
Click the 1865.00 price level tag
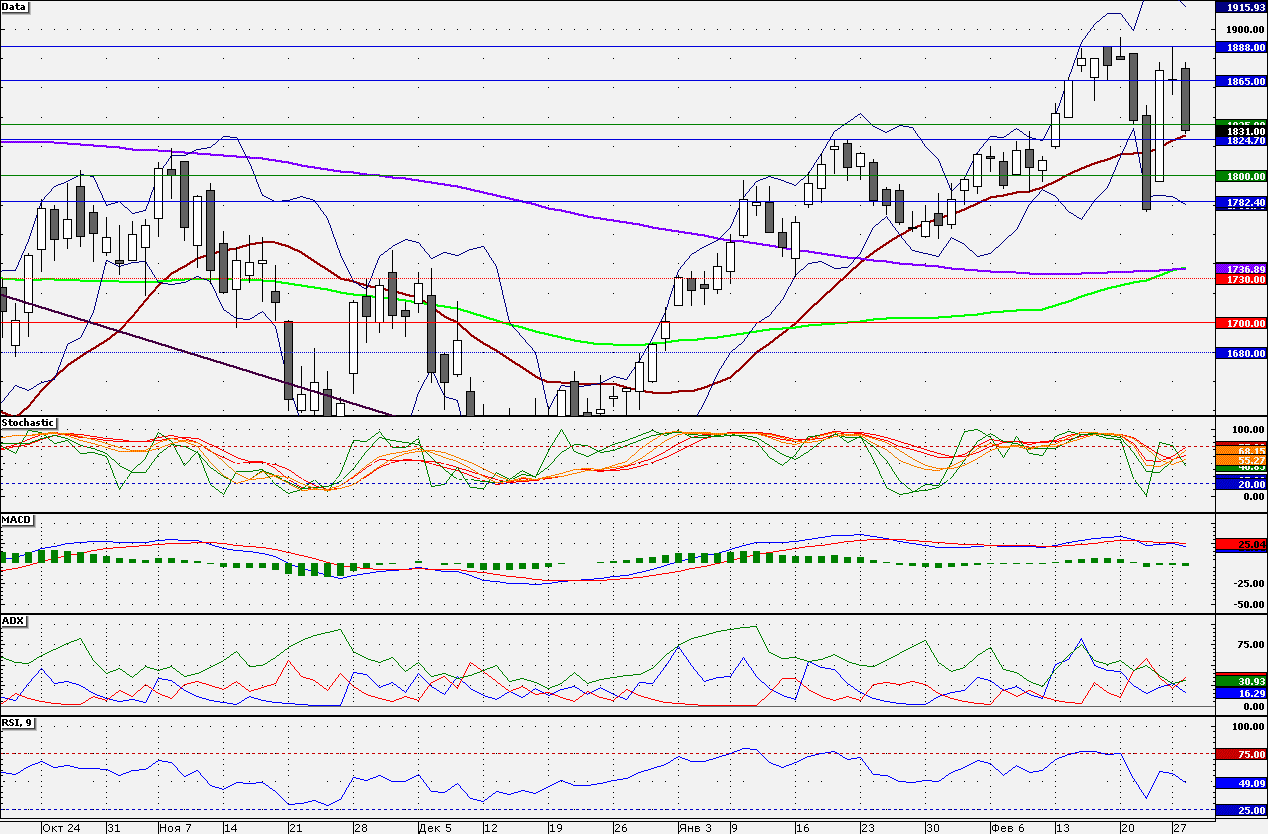[x=1240, y=81]
